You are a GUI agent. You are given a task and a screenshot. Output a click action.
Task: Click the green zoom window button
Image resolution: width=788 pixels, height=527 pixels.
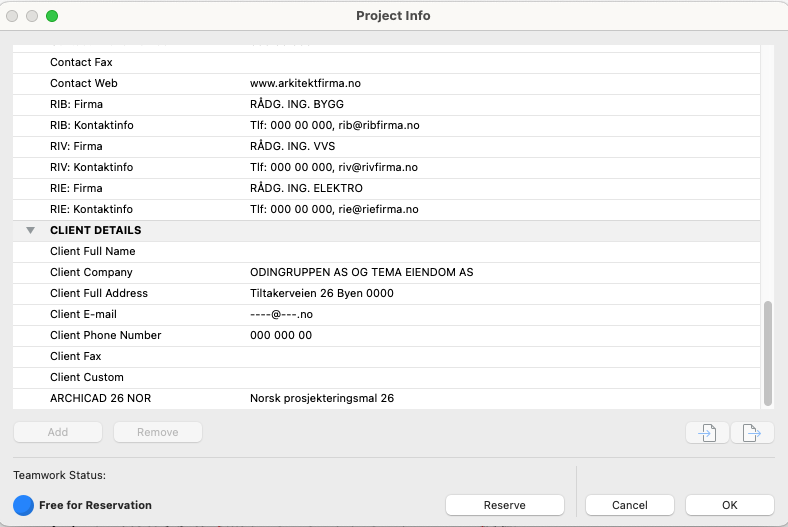coord(52,16)
